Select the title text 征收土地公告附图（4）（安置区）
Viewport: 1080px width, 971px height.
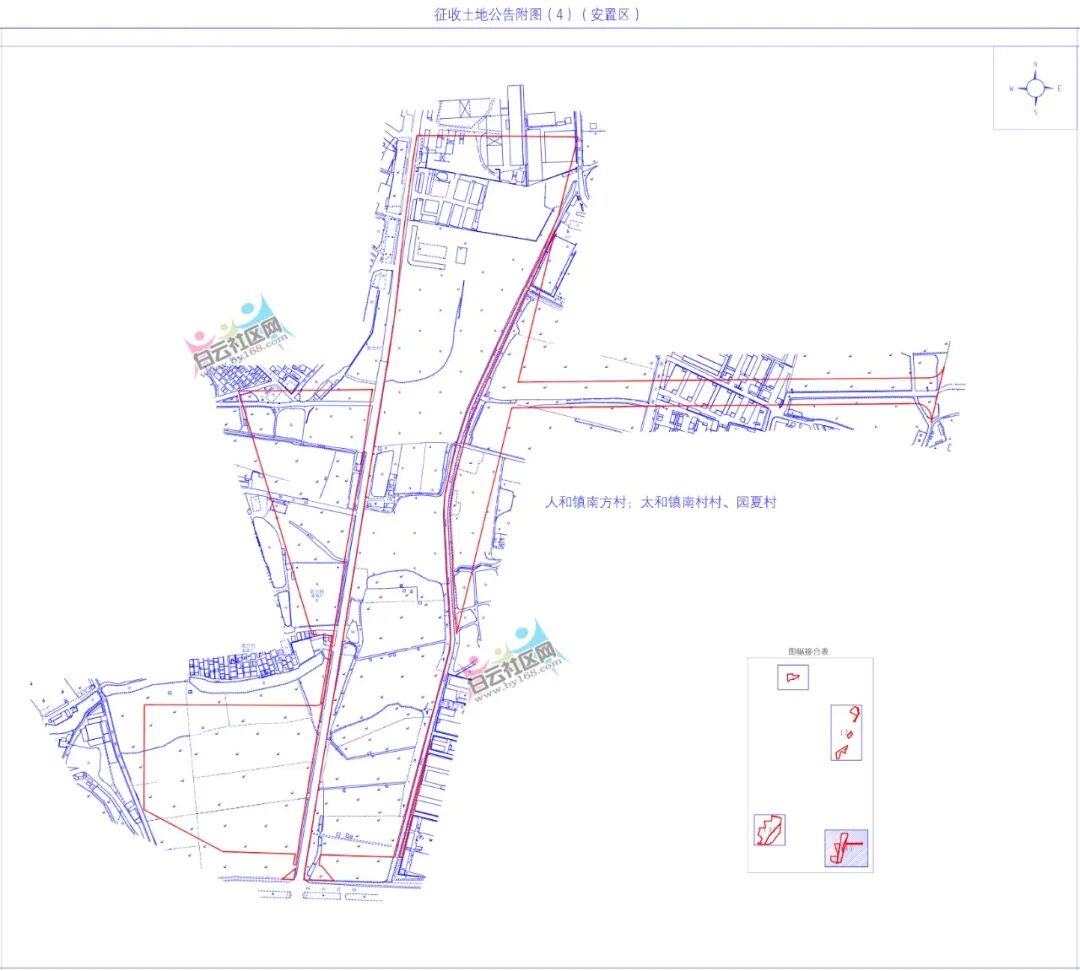(537, 14)
